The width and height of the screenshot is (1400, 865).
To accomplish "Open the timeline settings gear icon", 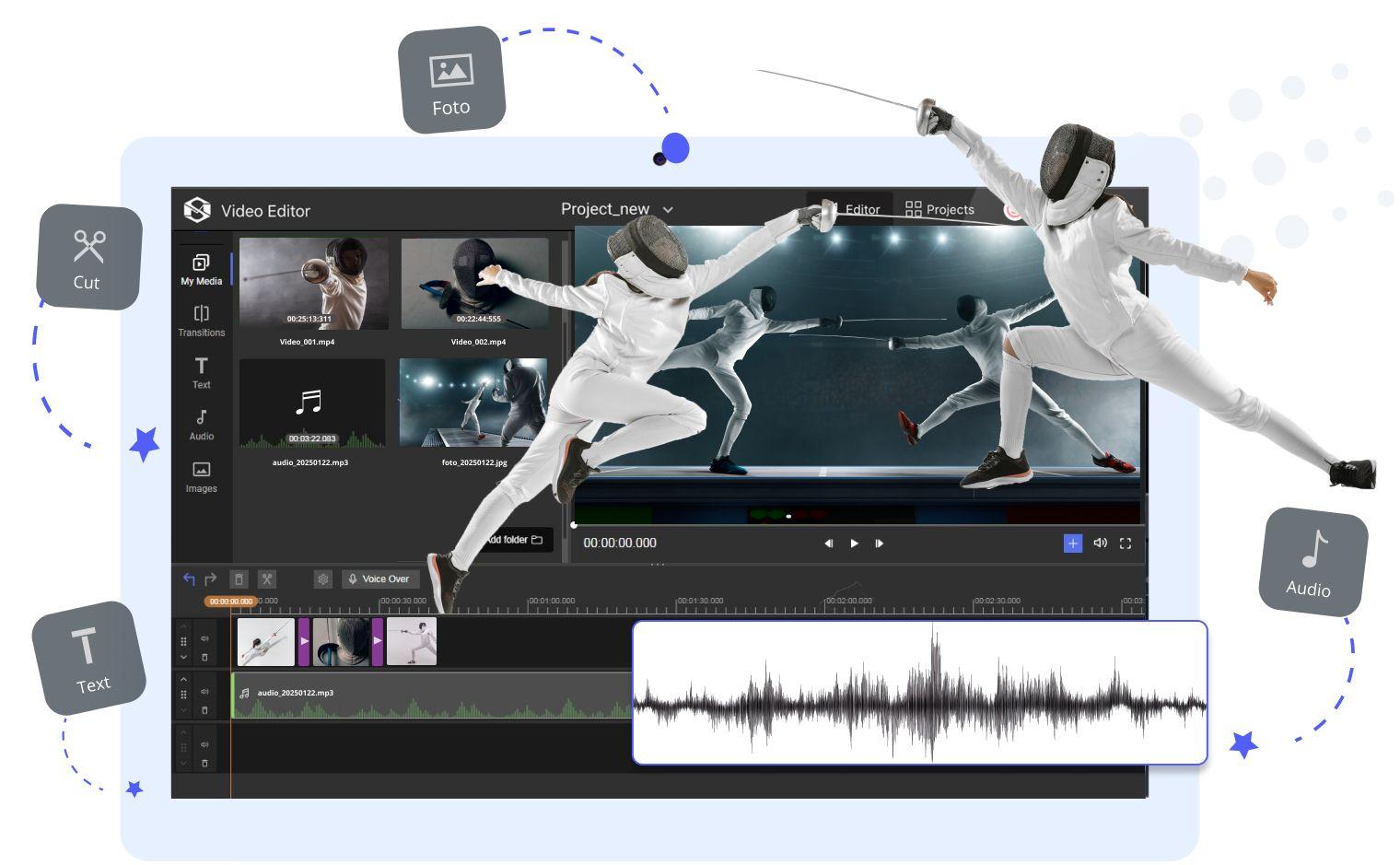I will click(322, 579).
